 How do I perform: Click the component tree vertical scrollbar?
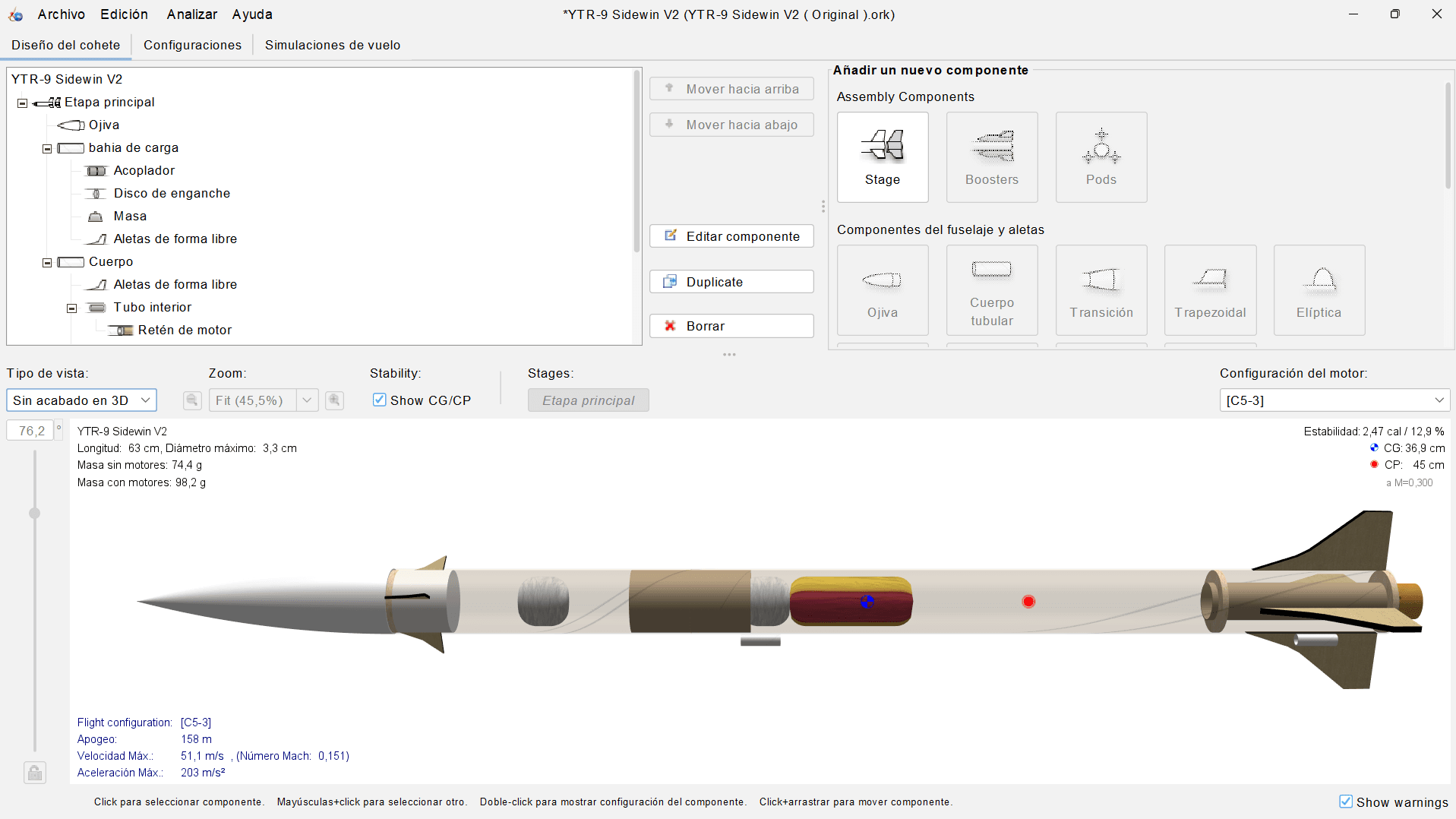coord(636,161)
